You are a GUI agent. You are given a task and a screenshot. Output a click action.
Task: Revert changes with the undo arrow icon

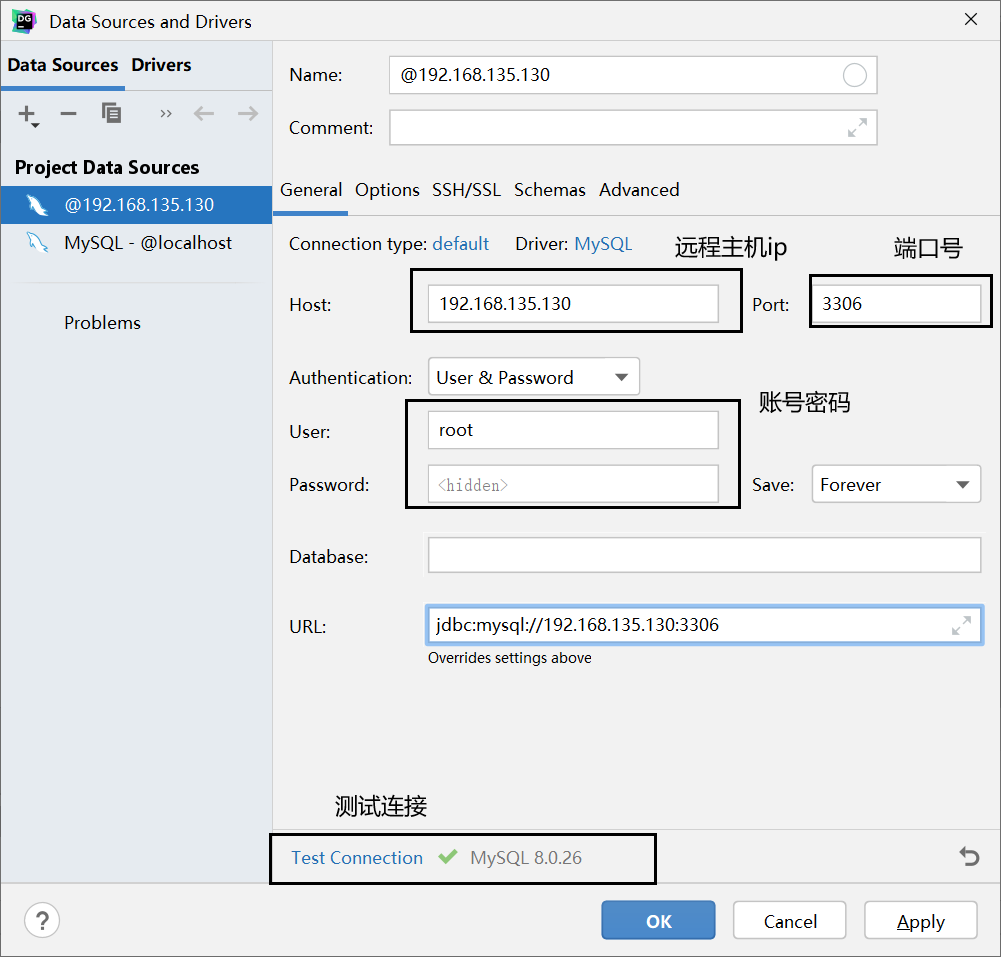point(969,856)
